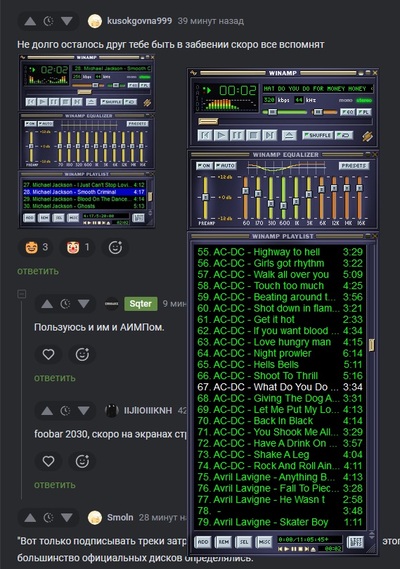Open REM menu in large Winamp playlist
The image size is (400, 569).
point(223,542)
